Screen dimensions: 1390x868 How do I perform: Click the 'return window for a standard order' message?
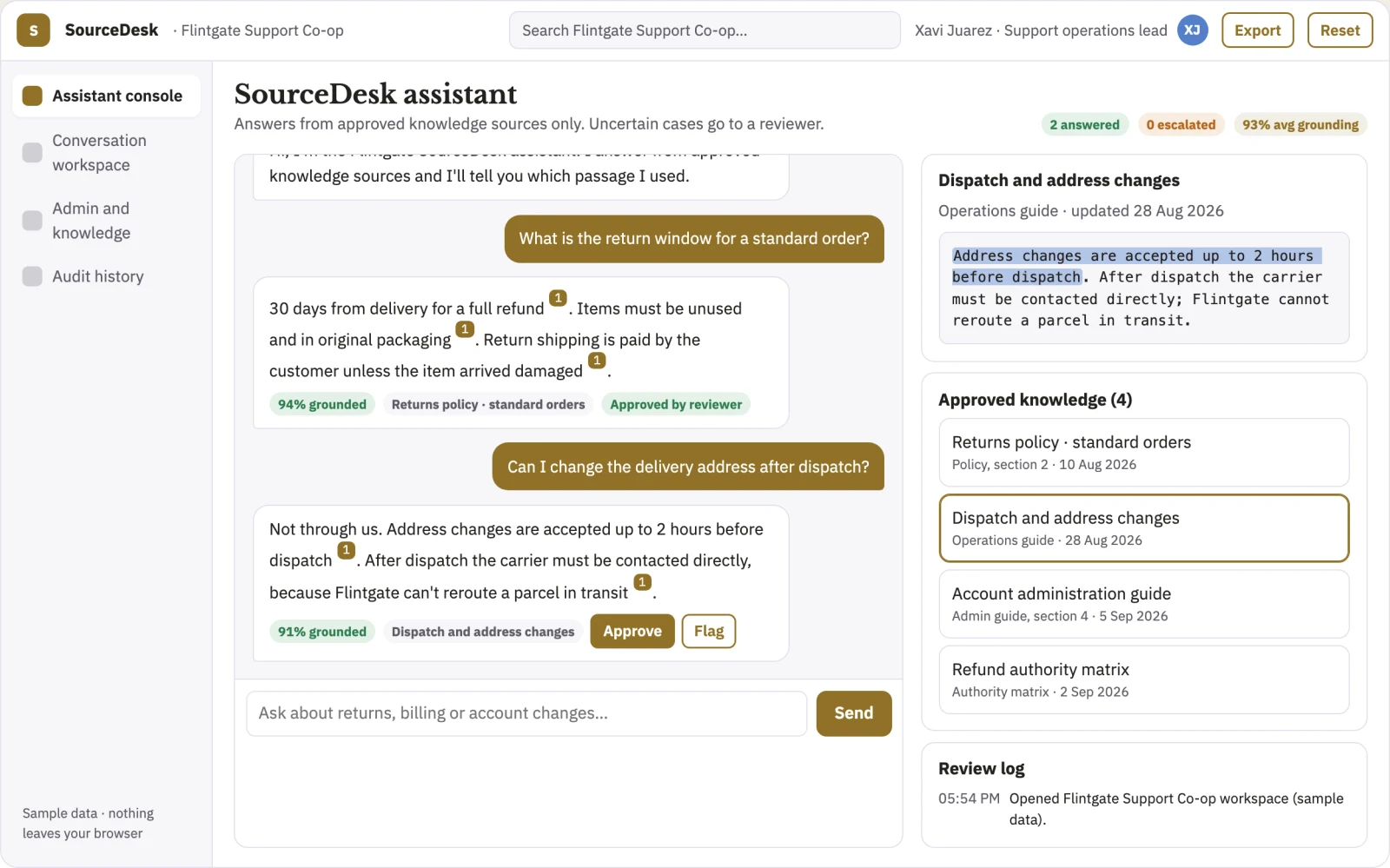(694, 239)
